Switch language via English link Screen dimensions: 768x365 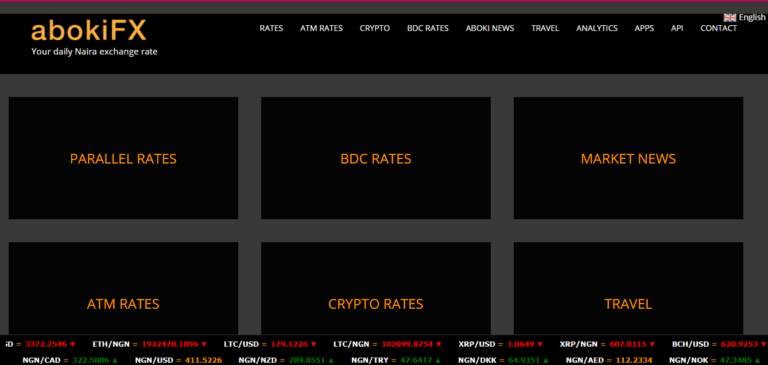pyautogui.click(x=752, y=18)
